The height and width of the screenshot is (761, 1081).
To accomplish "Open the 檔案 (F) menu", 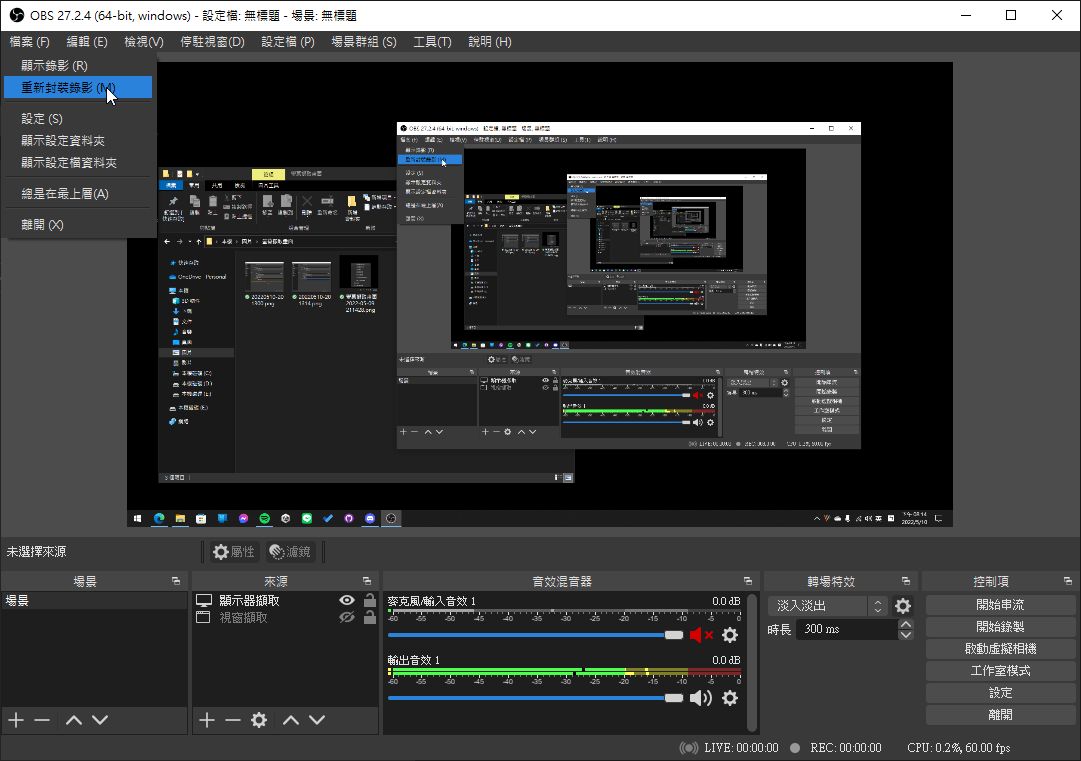I will tap(30, 42).
